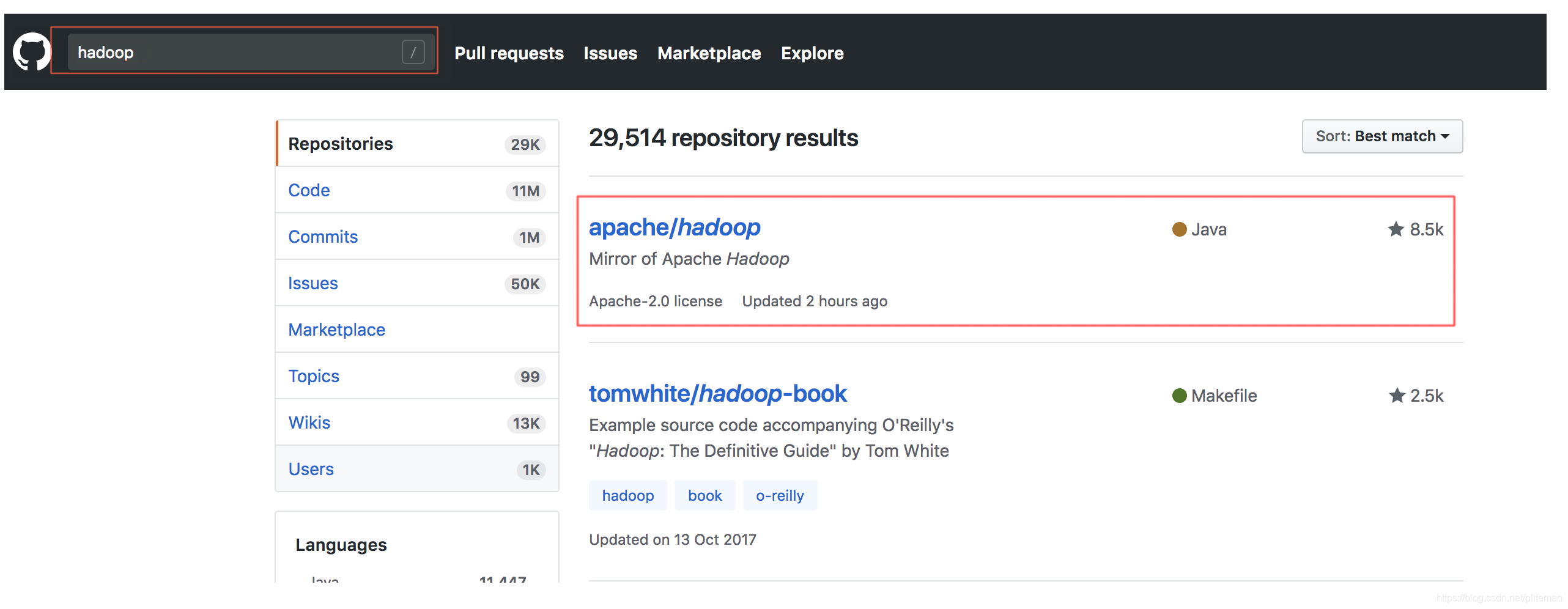This screenshot has width=1568, height=609.
Task: Click the 50K issues count badge
Action: (x=525, y=284)
